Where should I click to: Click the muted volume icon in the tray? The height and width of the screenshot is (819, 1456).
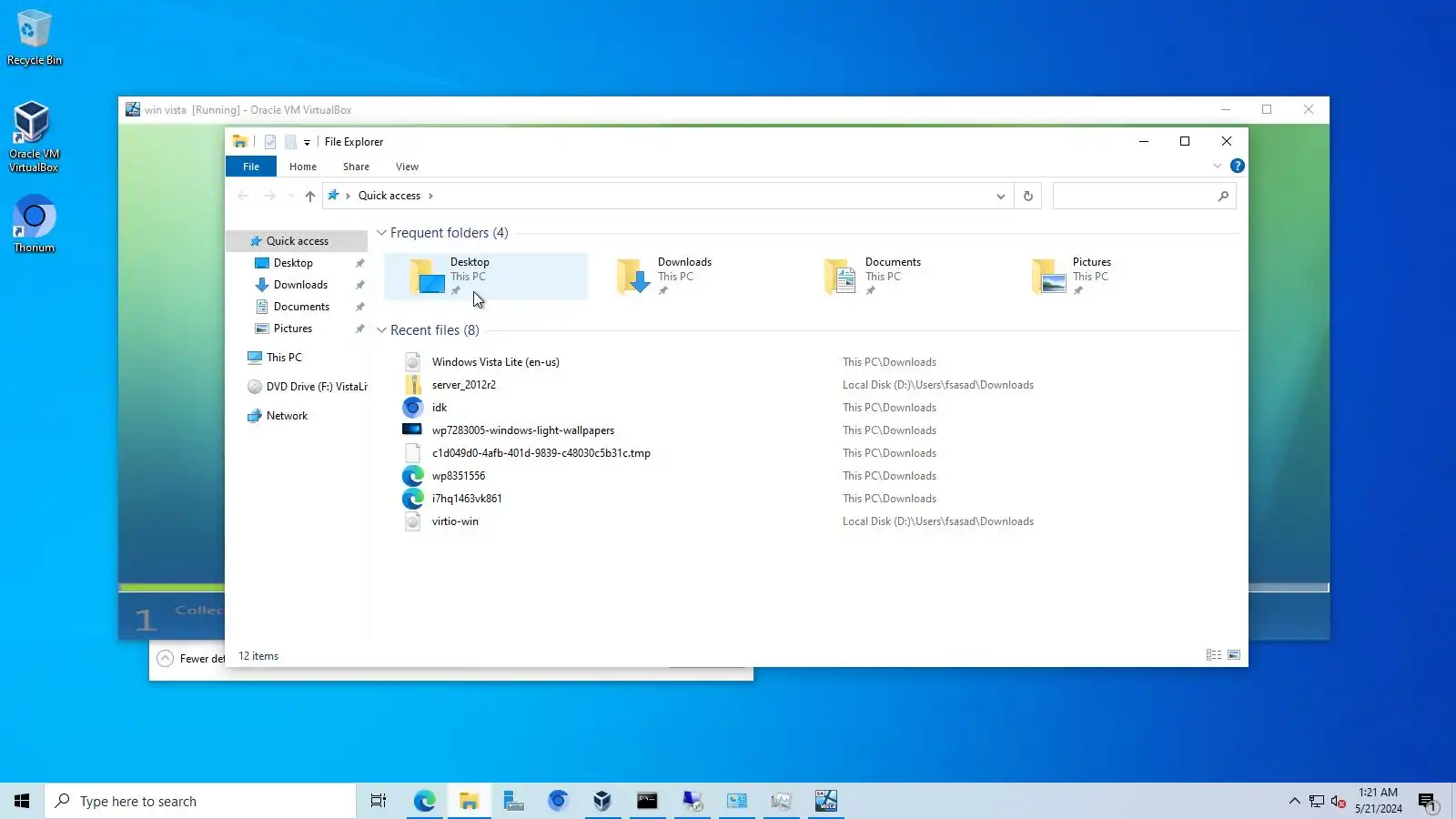(x=1338, y=801)
